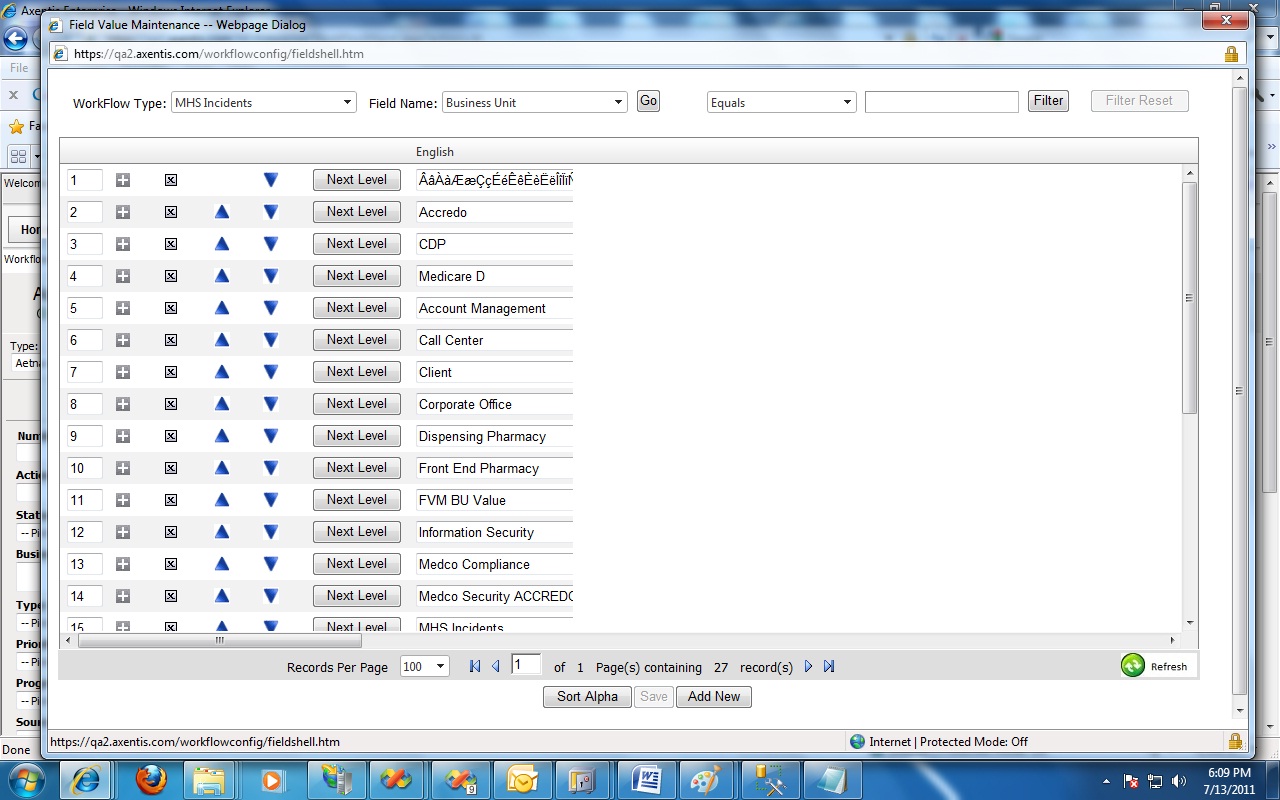Image resolution: width=1280 pixels, height=800 pixels.
Task: Apply the filter with the Filter button
Action: click(x=1048, y=101)
